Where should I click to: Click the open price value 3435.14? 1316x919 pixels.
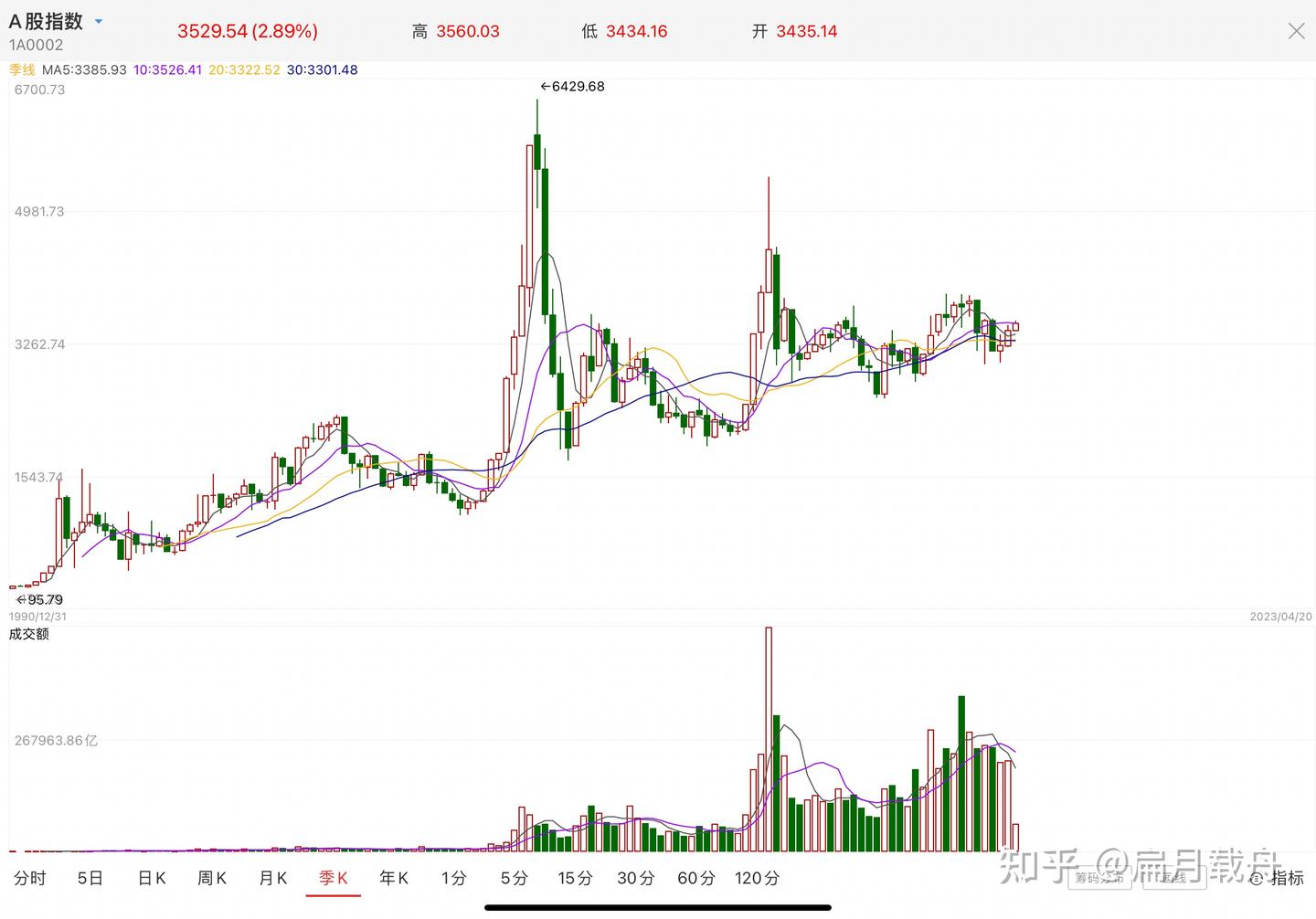tap(807, 31)
